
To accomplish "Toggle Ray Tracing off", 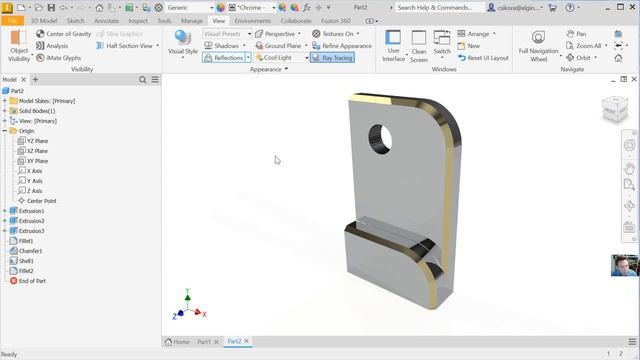I will coord(332,58).
